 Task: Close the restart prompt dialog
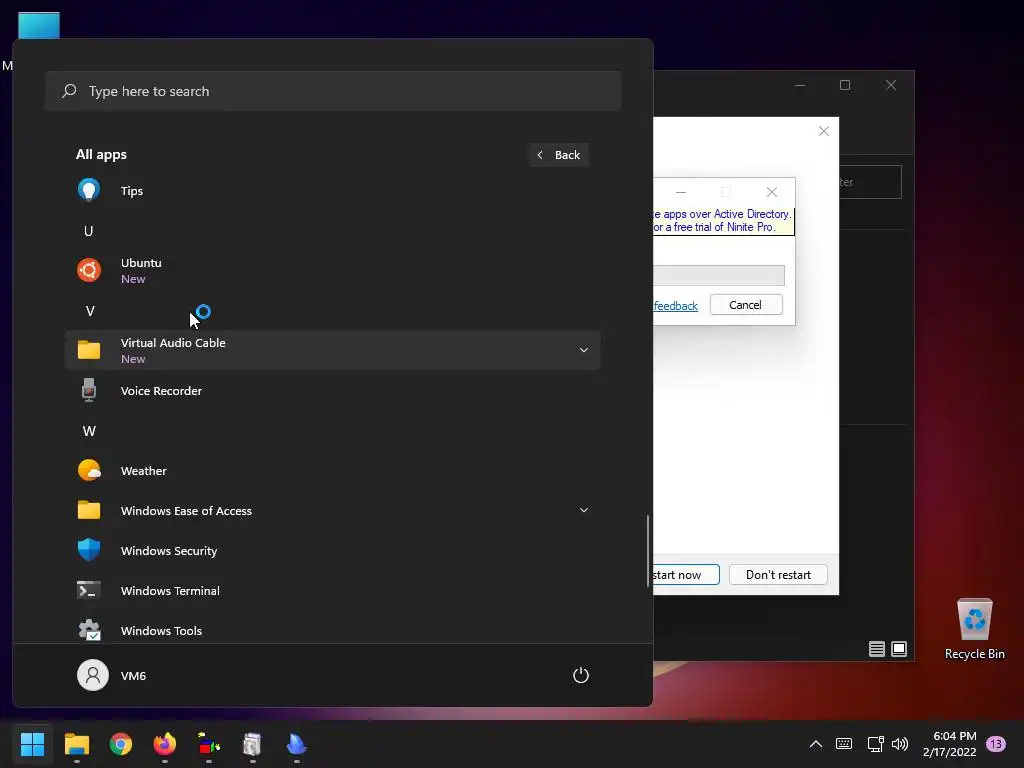pos(824,131)
